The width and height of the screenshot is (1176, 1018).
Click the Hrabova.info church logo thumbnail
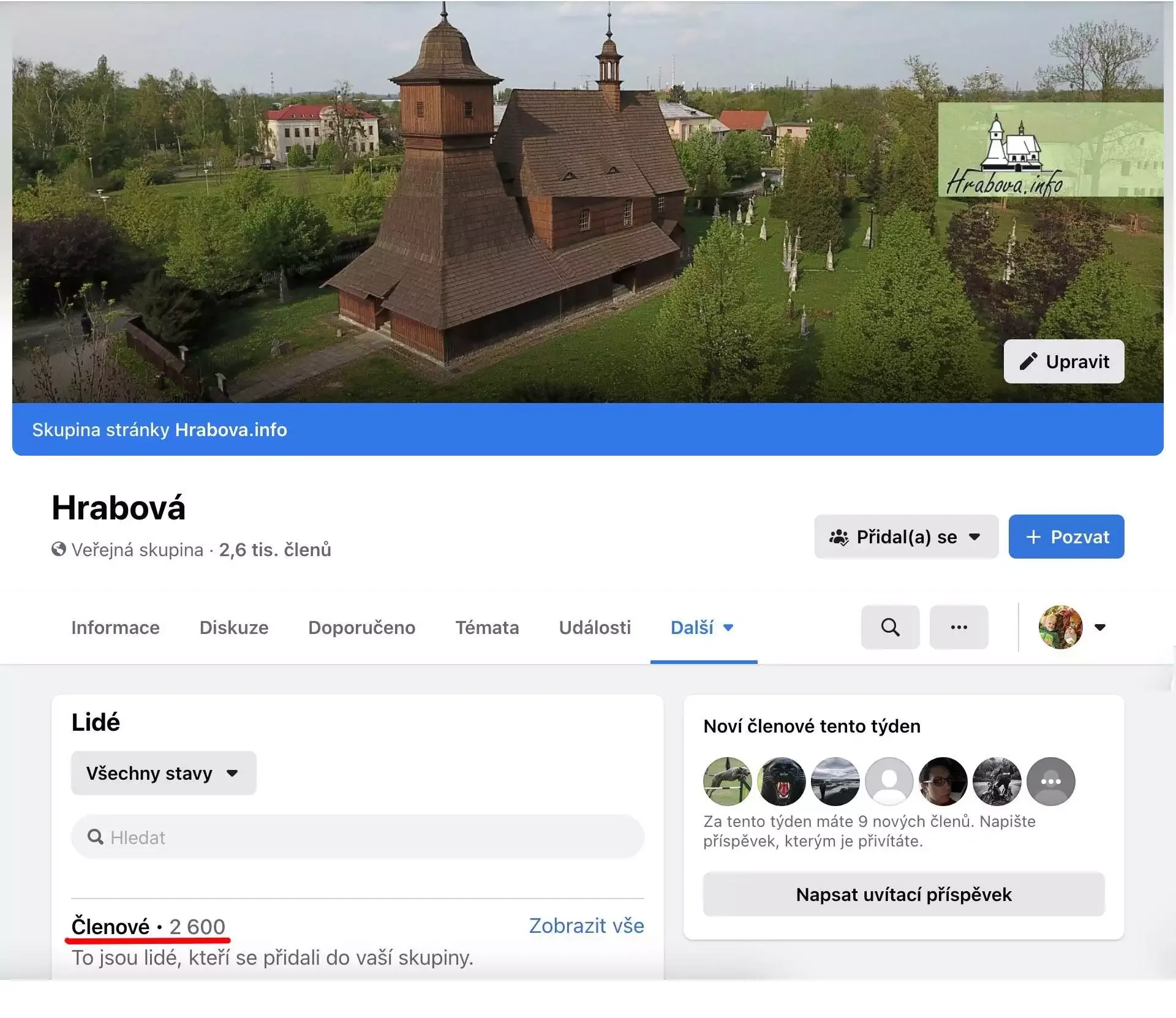coord(1050,149)
